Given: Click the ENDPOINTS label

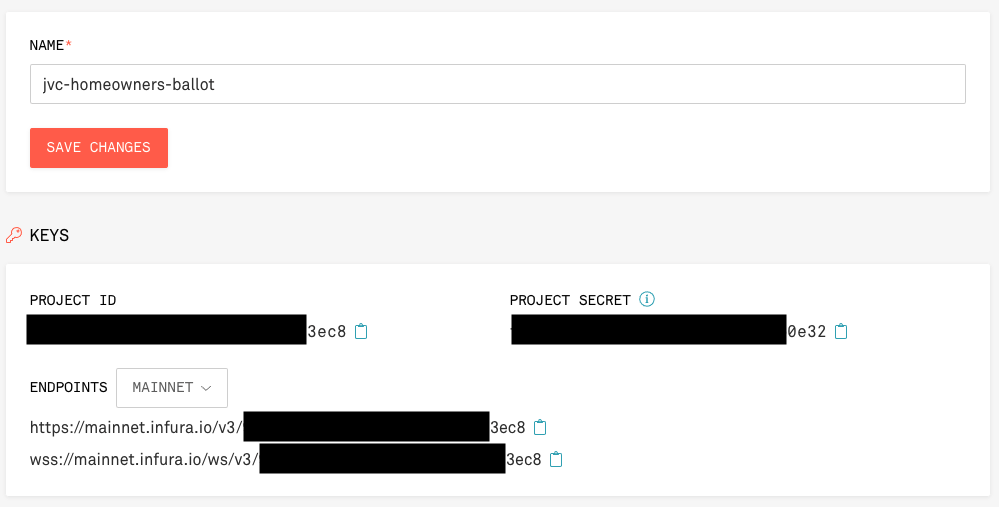Looking at the screenshot, I should coord(68,387).
